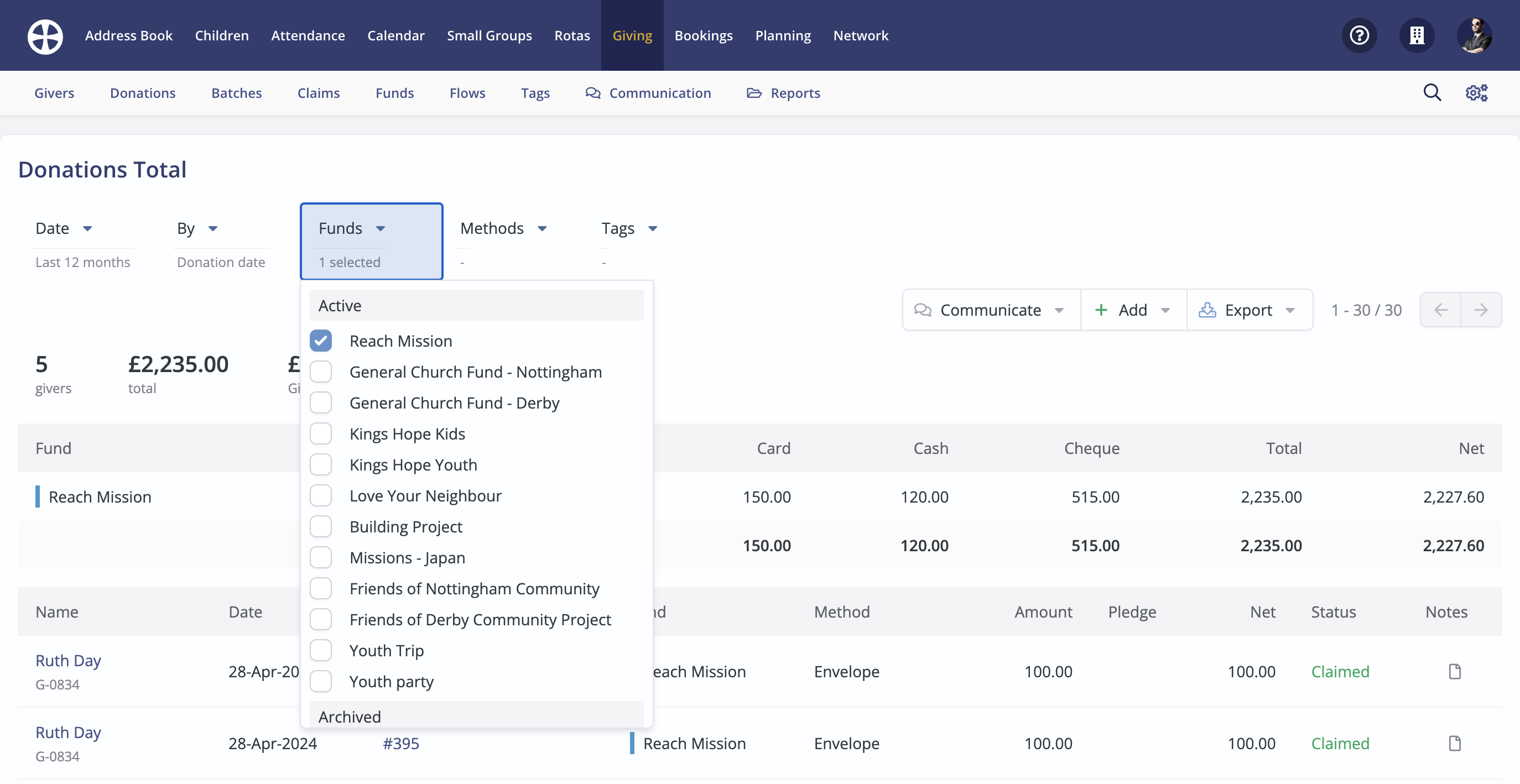The width and height of the screenshot is (1520, 784).
Task: Open batch #395 link
Action: tap(400, 743)
